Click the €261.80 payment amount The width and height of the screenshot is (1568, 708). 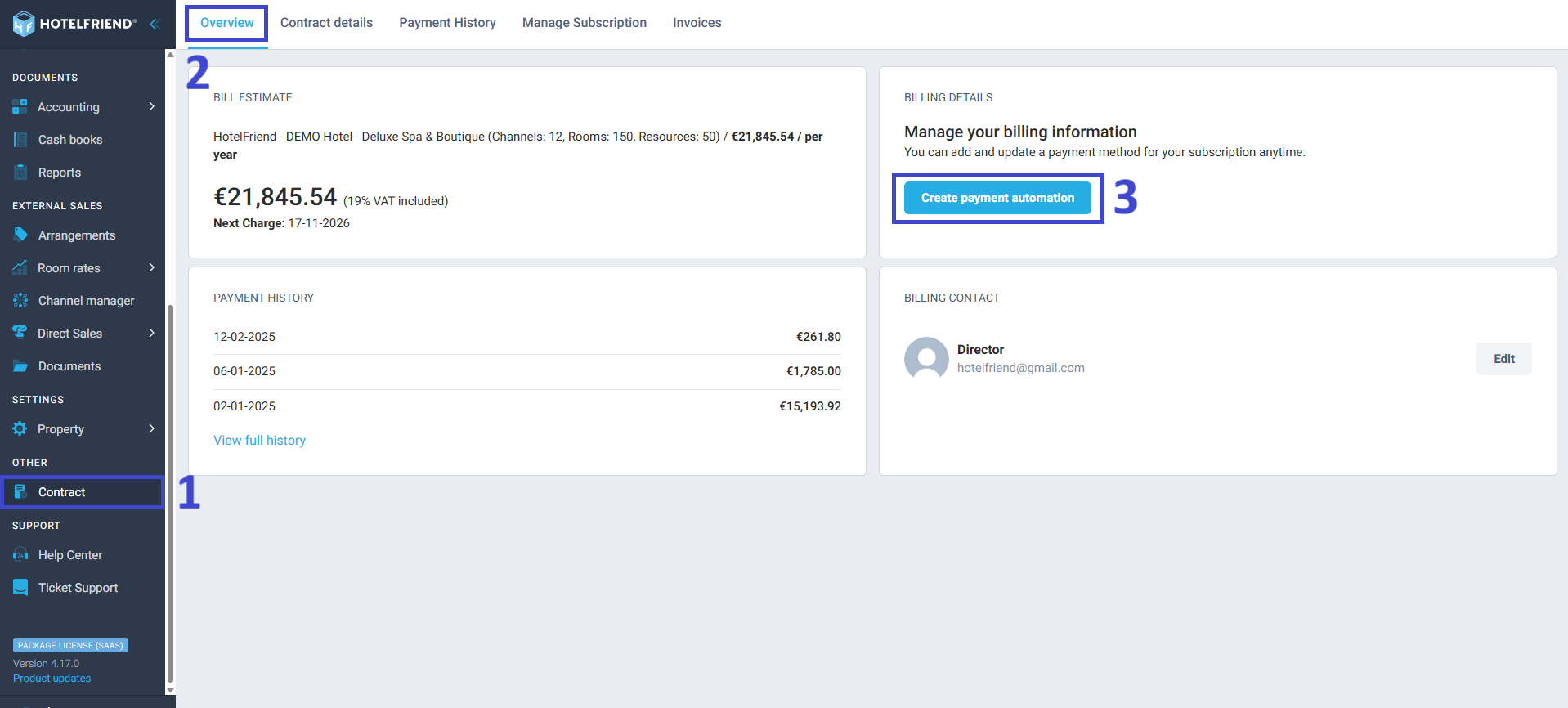click(818, 337)
